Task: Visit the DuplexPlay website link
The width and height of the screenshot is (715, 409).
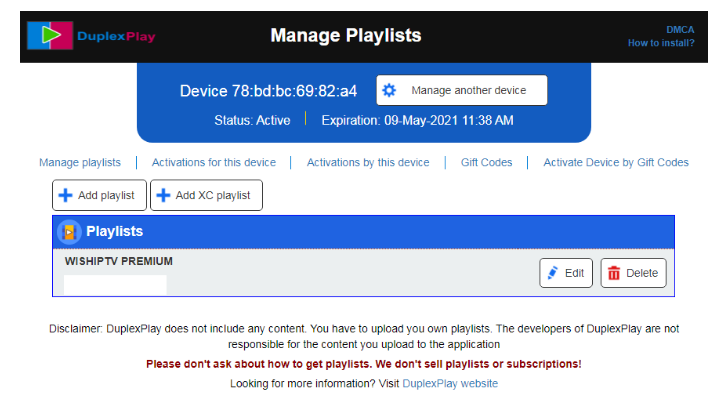Action: [450, 383]
